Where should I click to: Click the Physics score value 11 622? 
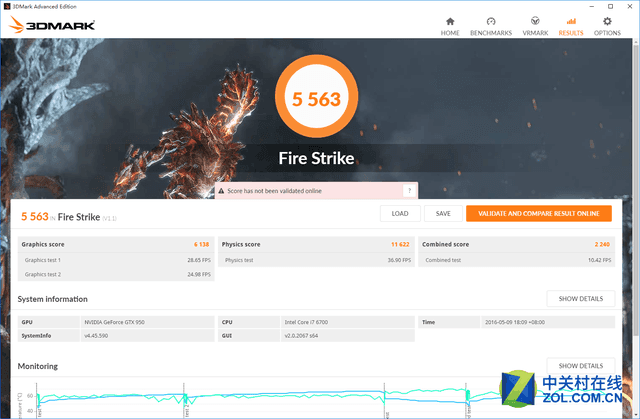click(x=400, y=244)
